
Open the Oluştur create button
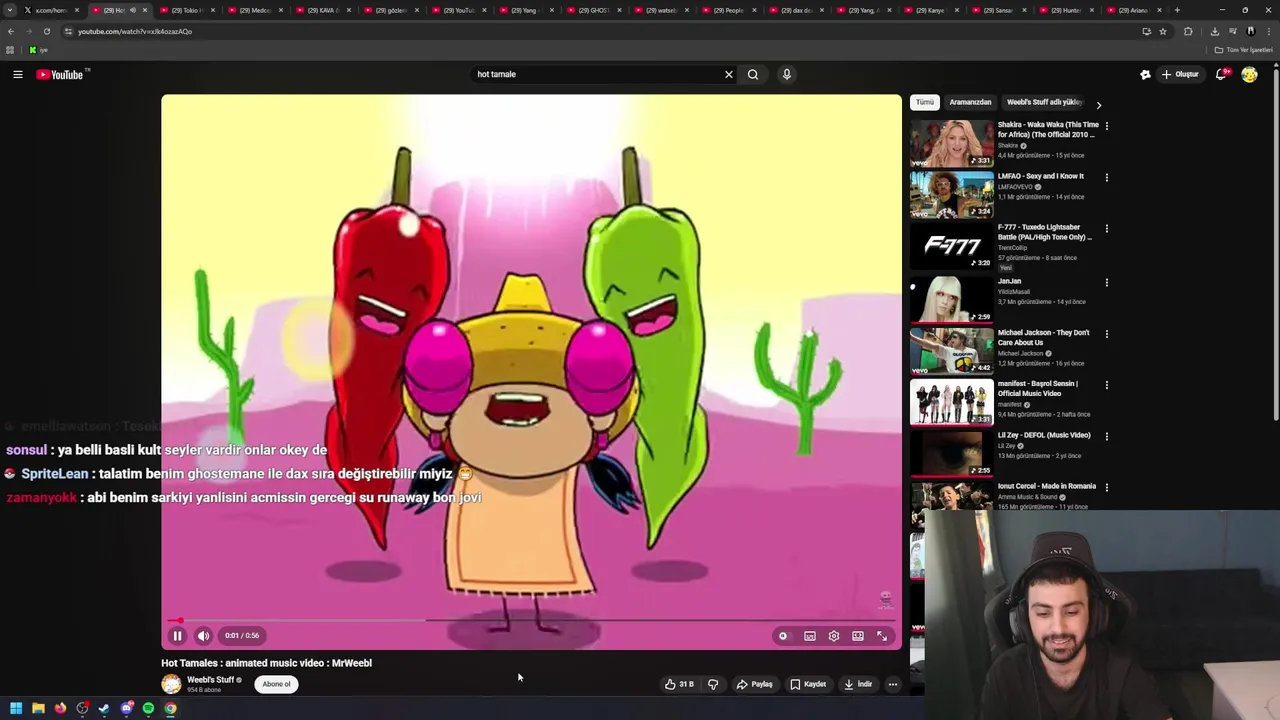tap(1180, 74)
